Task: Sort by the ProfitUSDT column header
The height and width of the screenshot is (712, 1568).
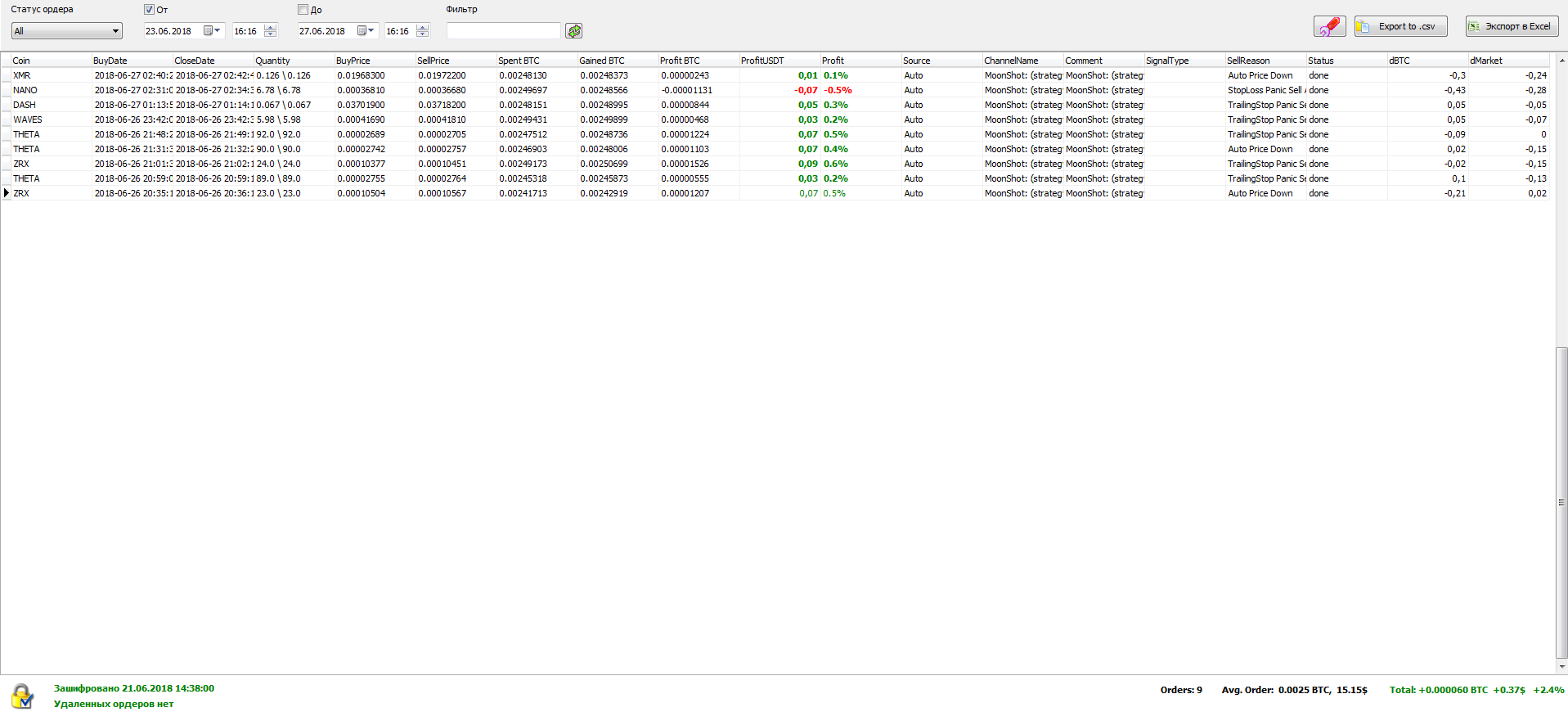Action: pyautogui.click(x=780, y=61)
